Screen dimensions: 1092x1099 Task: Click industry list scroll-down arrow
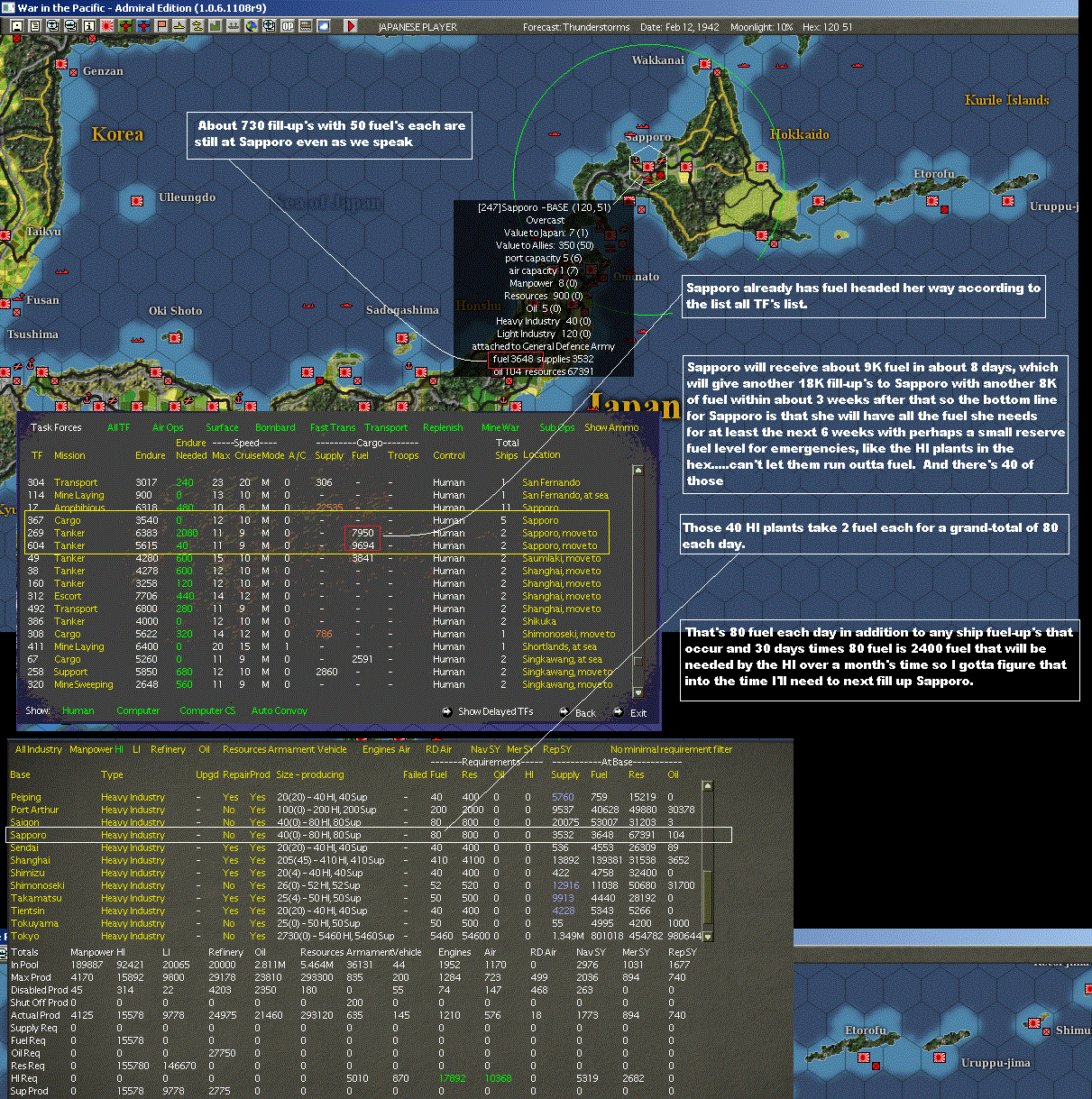(x=708, y=936)
